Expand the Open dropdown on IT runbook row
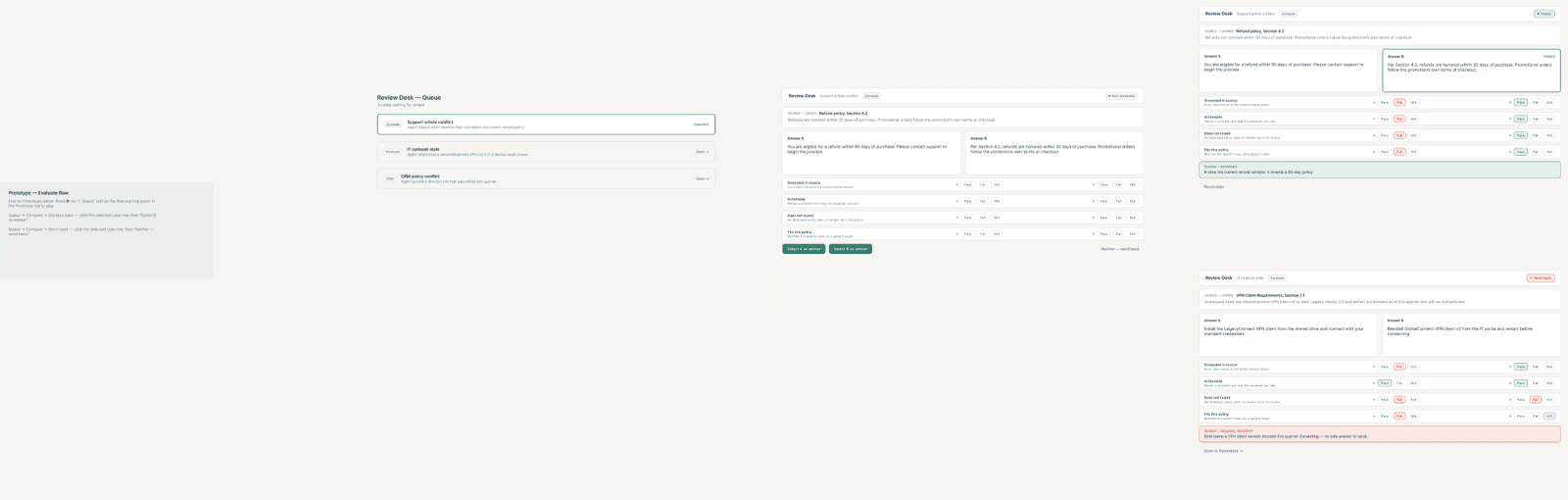Image resolution: width=1568 pixels, height=500 pixels. (702, 152)
